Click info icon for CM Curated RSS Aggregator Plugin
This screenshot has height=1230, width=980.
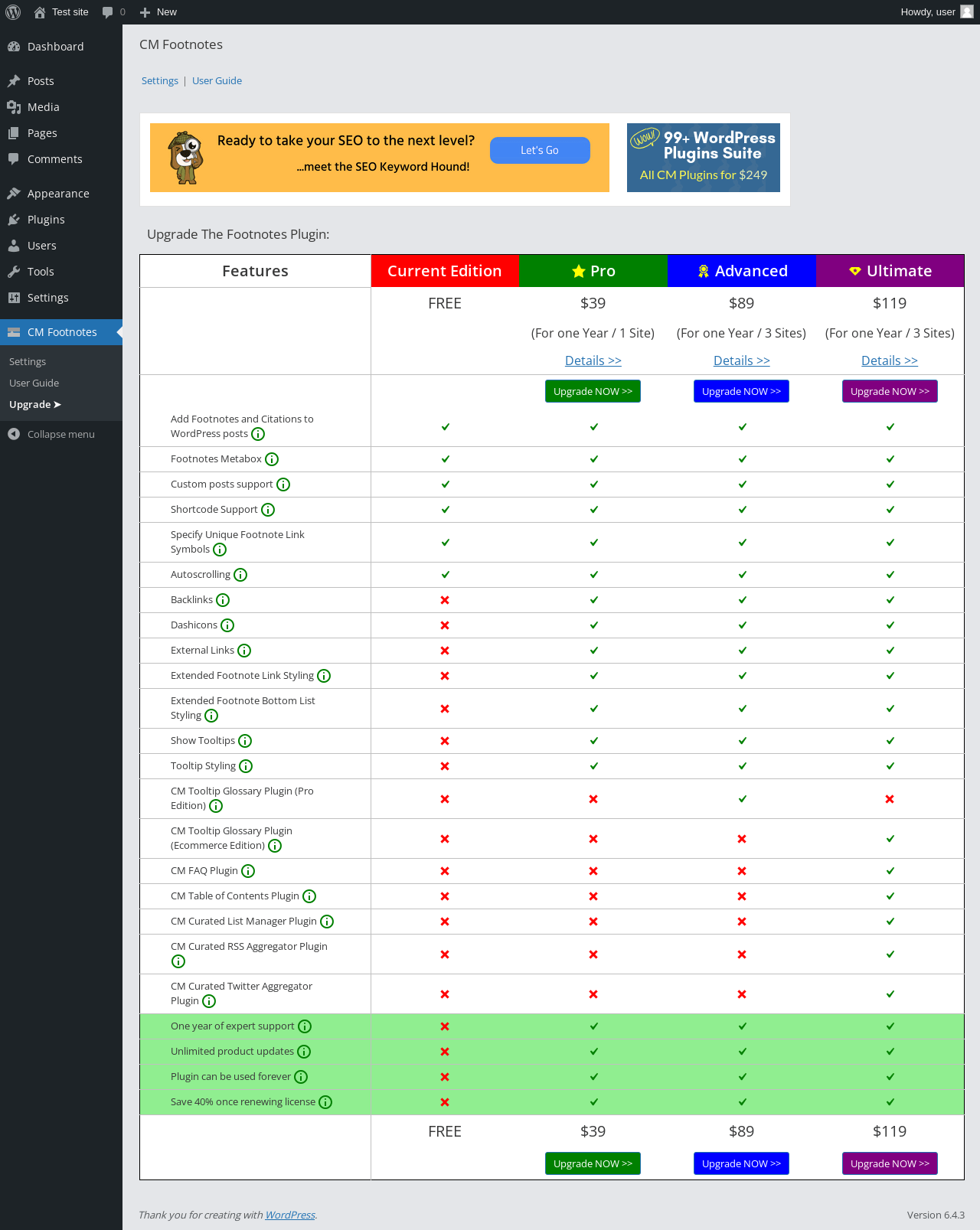click(178, 961)
